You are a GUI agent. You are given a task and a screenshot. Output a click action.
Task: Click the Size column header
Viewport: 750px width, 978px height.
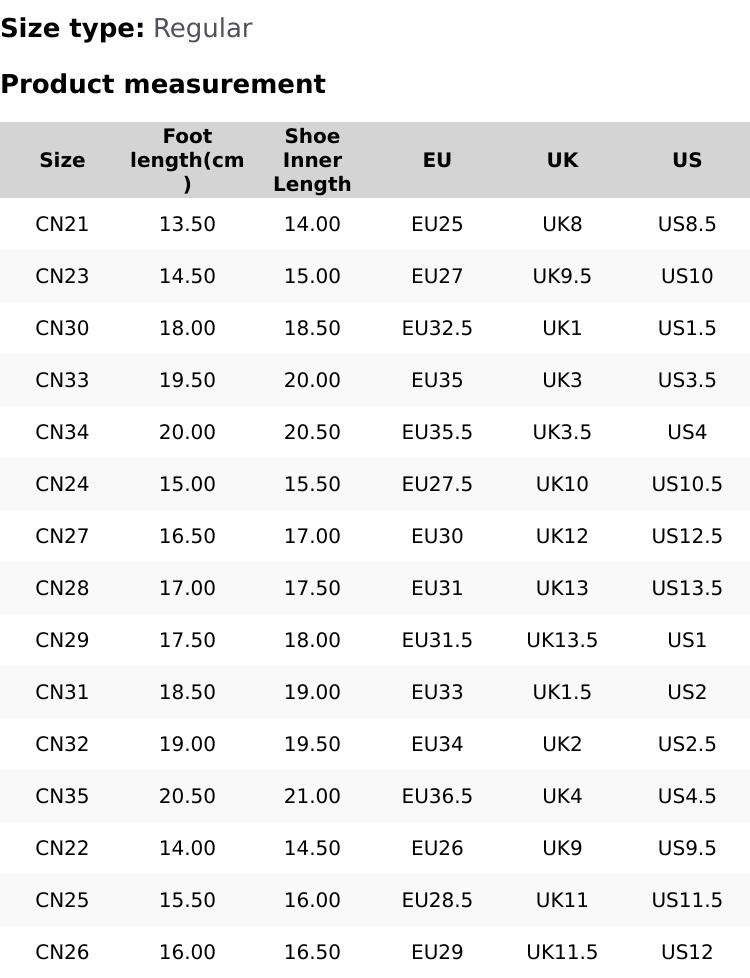click(x=62, y=160)
